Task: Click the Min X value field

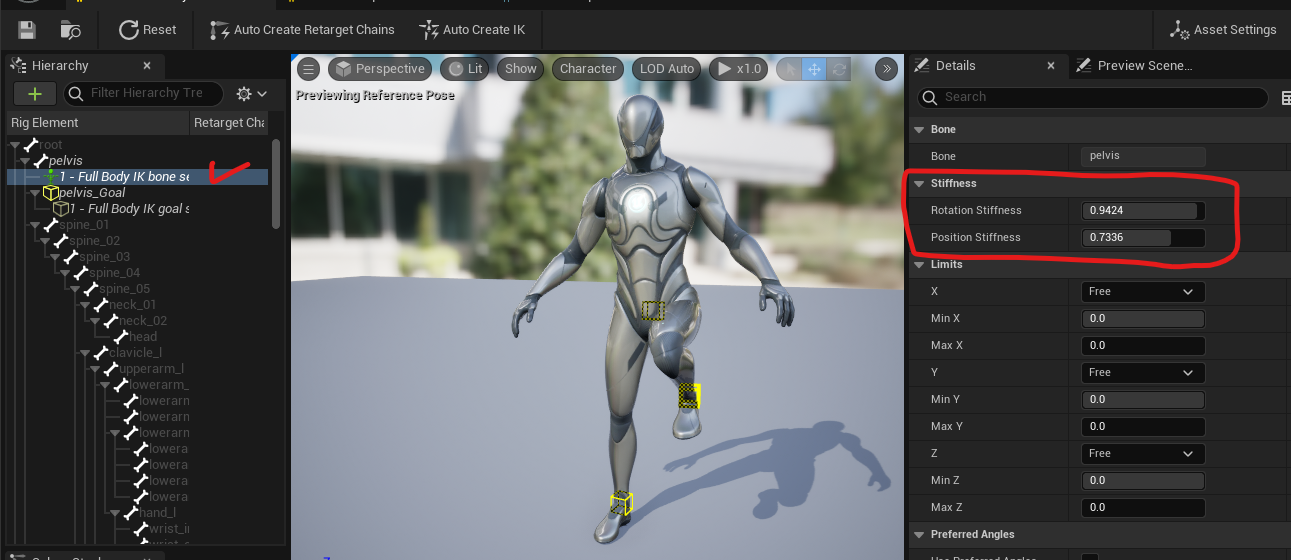Action: point(1143,318)
